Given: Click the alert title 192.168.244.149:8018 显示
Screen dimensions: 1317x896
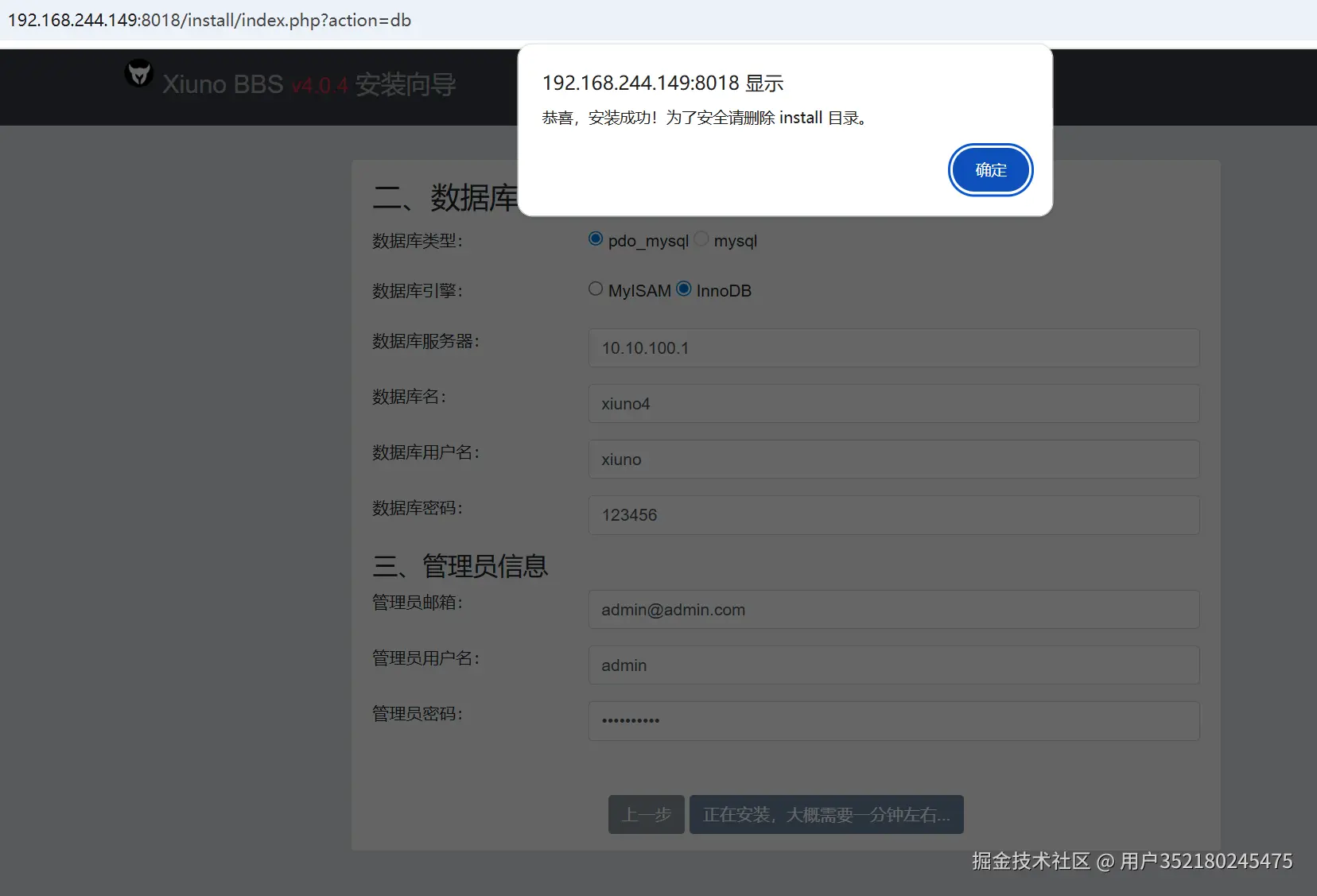Looking at the screenshot, I should click(x=663, y=83).
